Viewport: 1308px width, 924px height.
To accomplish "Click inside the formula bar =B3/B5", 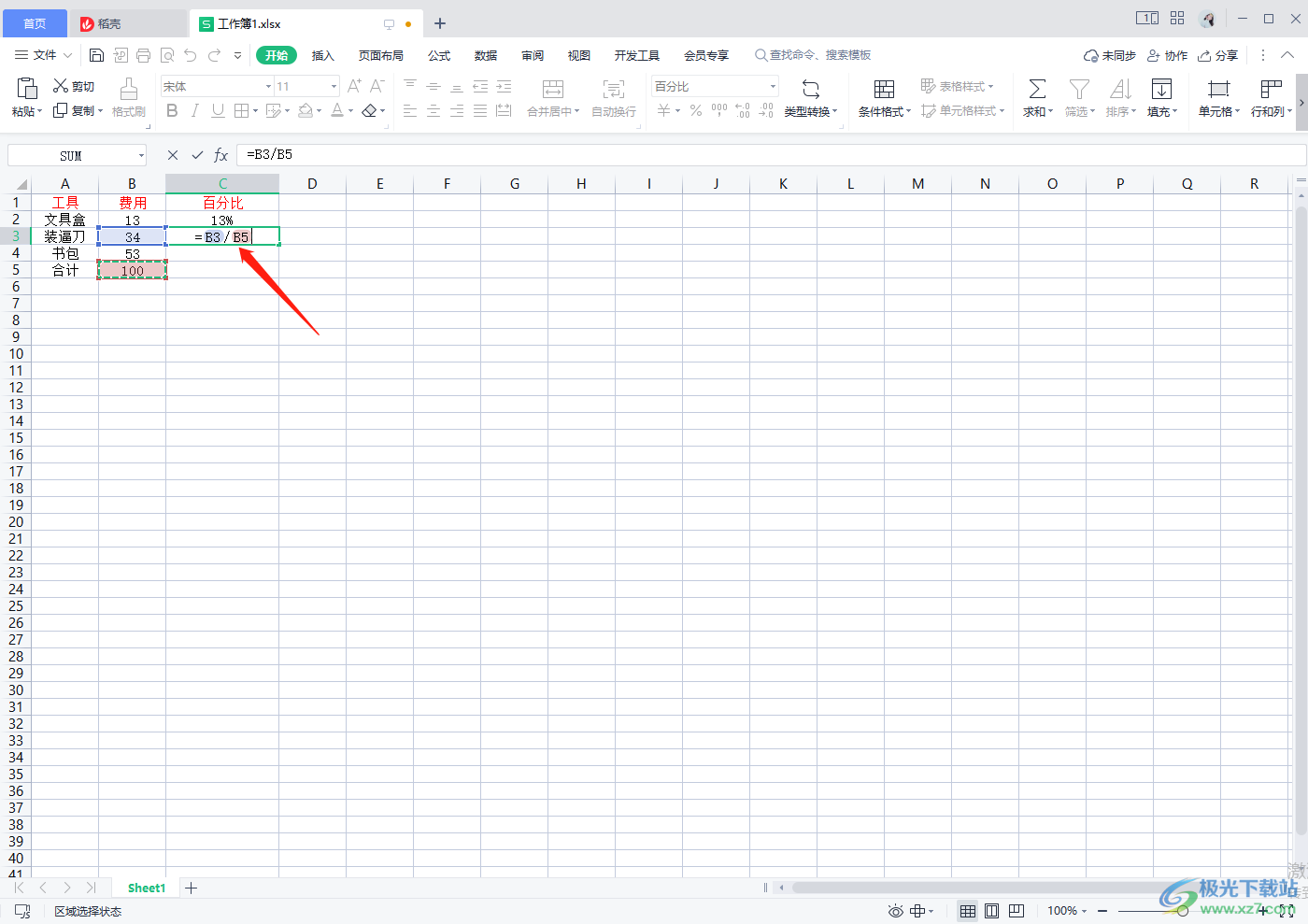I will click(x=771, y=155).
